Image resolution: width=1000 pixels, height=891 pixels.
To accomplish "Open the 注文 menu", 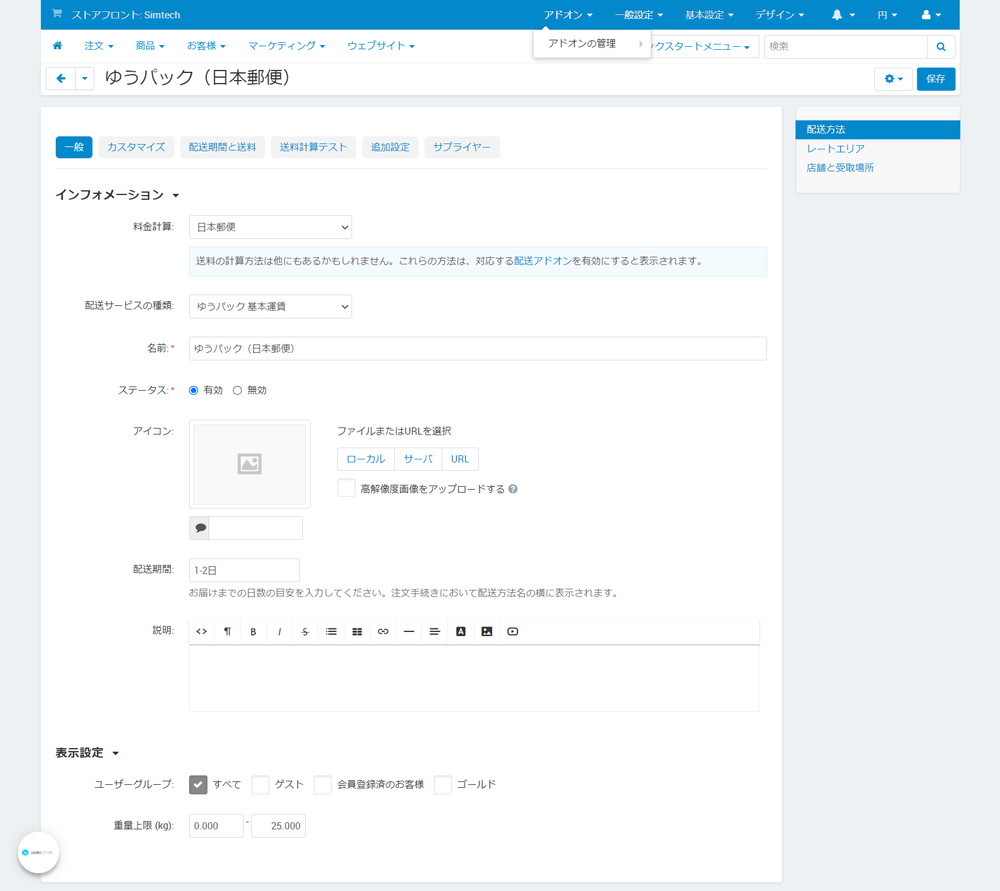I will coord(99,46).
